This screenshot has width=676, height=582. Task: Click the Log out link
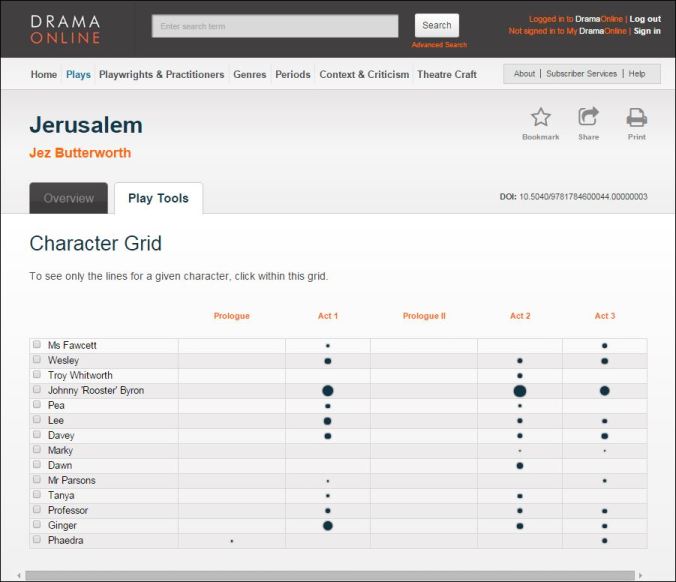click(645, 19)
